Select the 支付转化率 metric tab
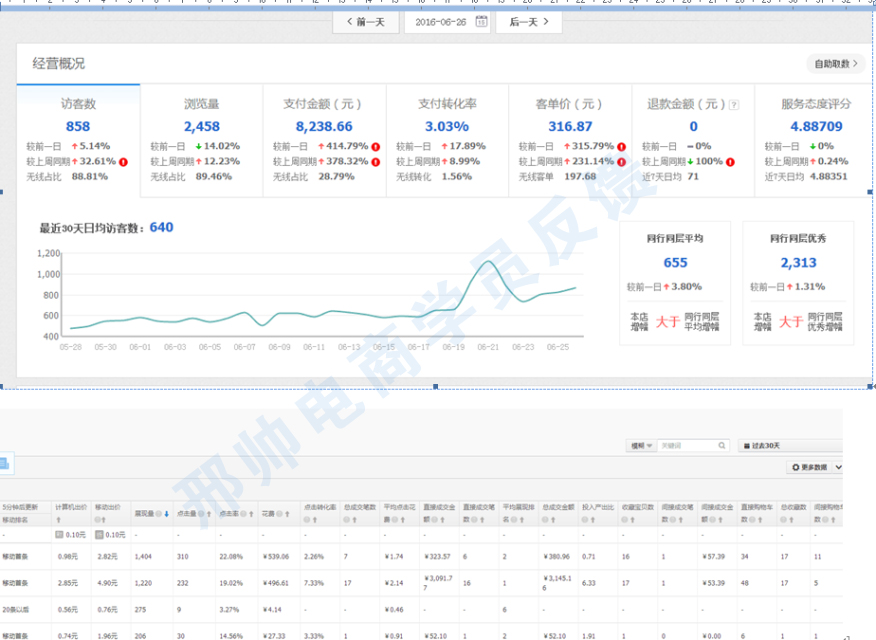The height and width of the screenshot is (640, 876). pyautogui.click(x=447, y=103)
